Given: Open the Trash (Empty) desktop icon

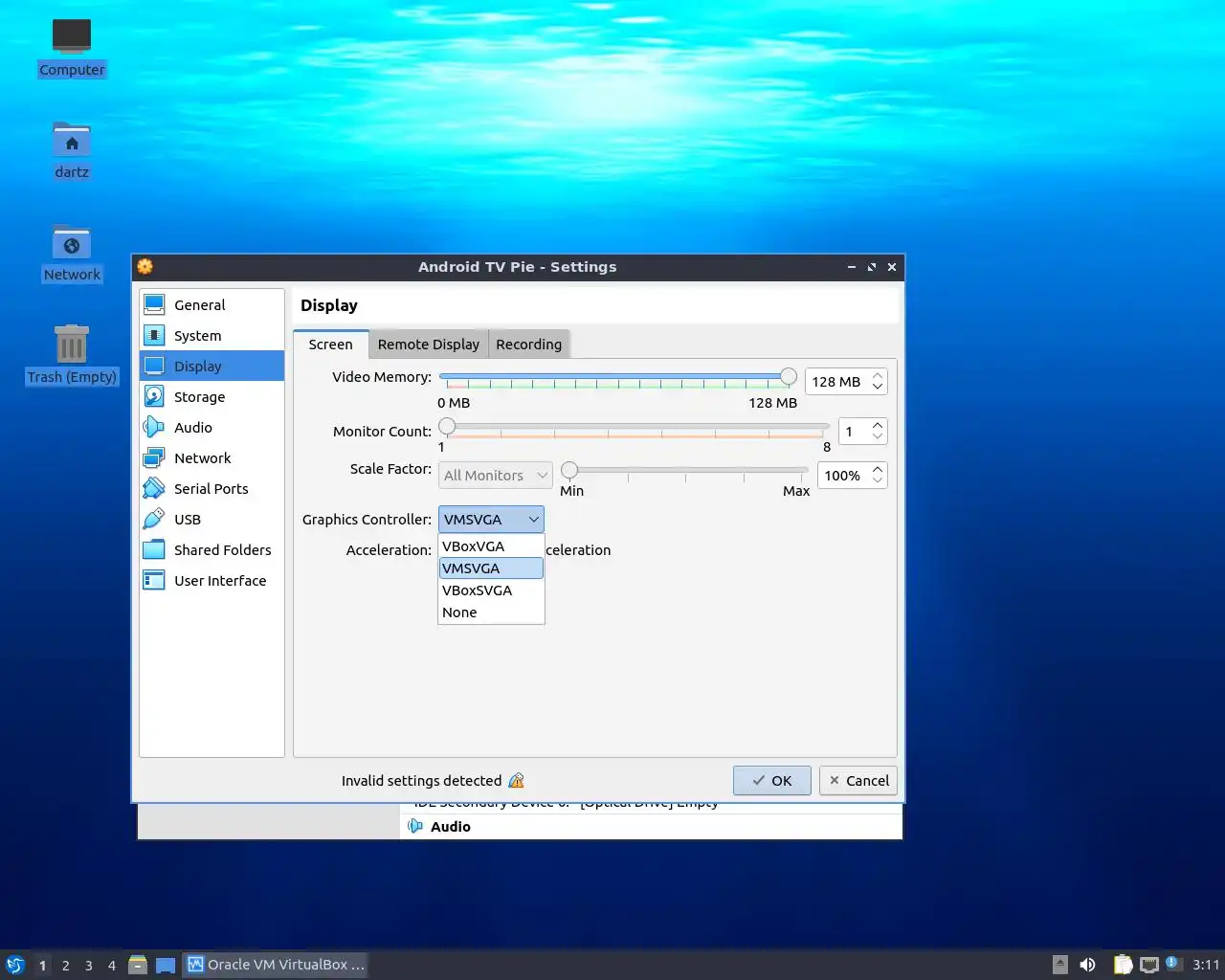Looking at the screenshot, I should pos(72,356).
